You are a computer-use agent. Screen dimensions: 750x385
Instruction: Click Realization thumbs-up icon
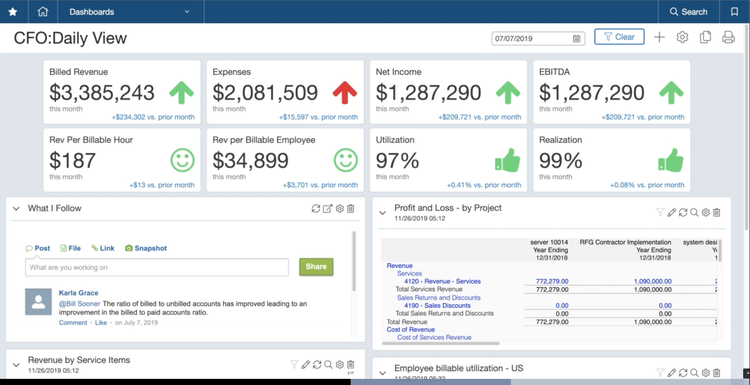pos(671,160)
